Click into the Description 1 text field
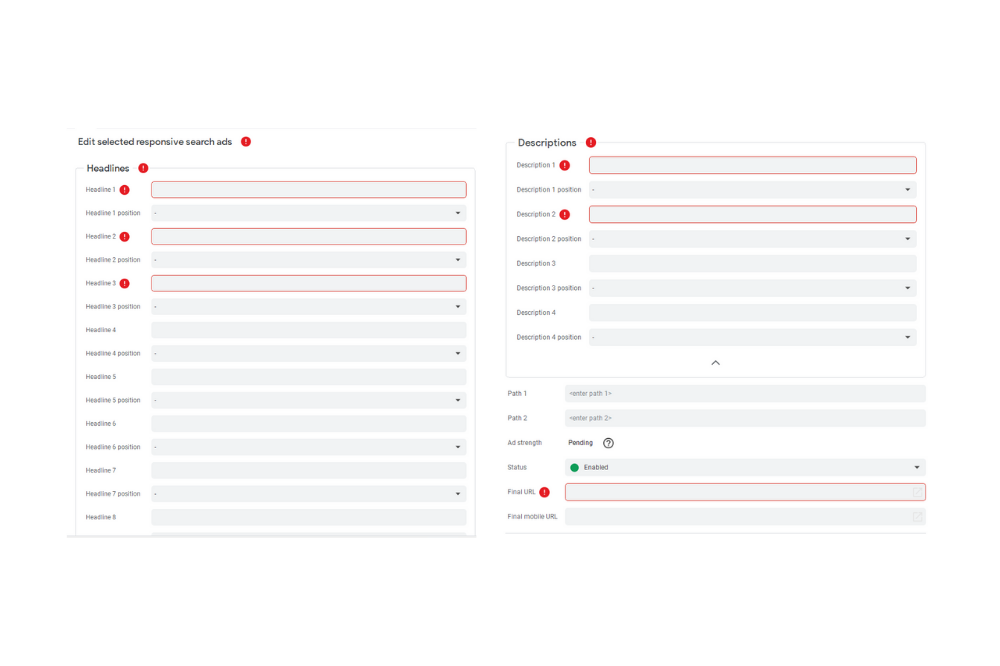The height and width of the screenshot is (666, 1000). pyautogui.click(x=753, y=165)
